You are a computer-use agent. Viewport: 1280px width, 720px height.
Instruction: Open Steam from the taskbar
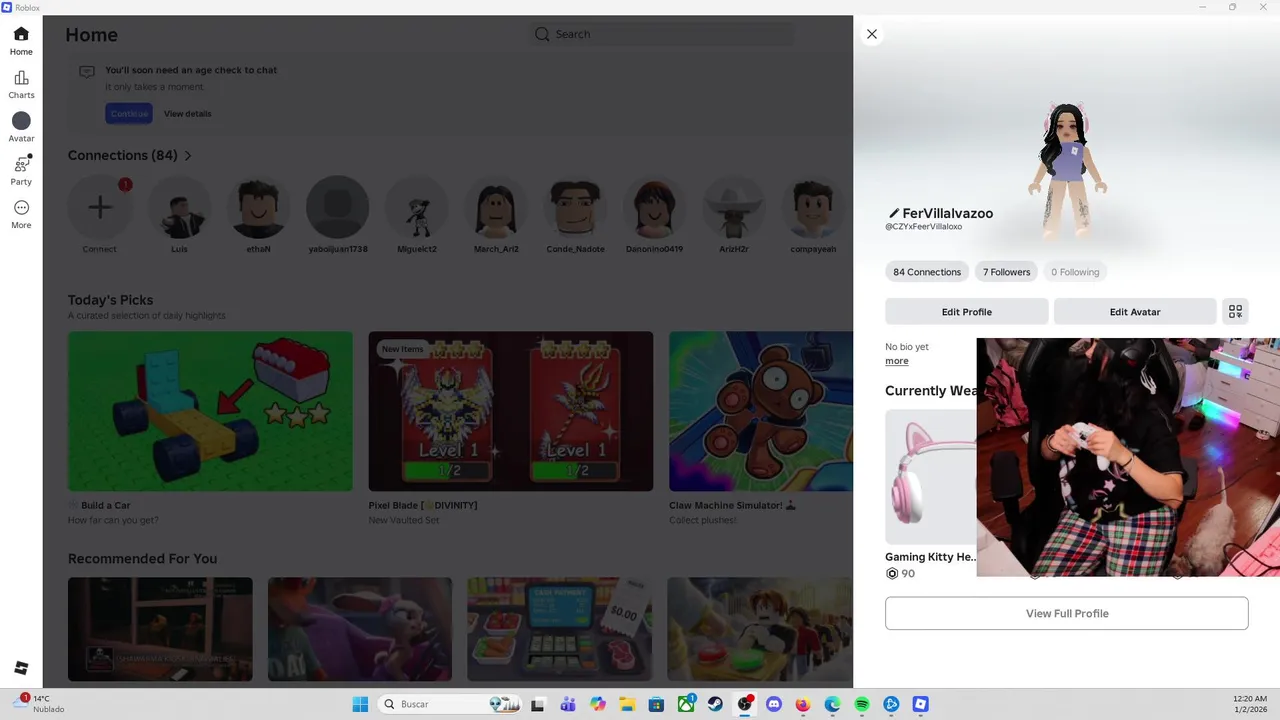click(715, 704)
